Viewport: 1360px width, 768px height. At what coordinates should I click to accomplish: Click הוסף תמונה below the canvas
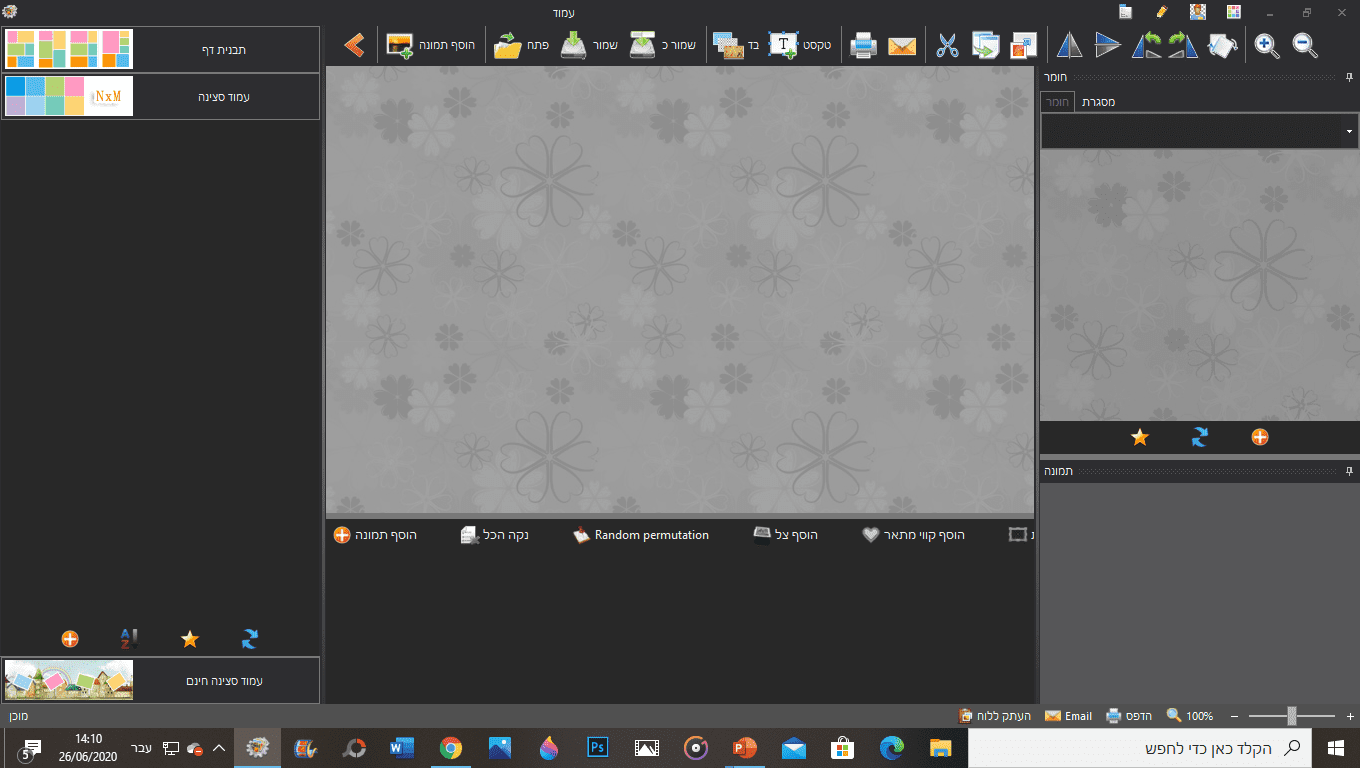tap(375, 535)
